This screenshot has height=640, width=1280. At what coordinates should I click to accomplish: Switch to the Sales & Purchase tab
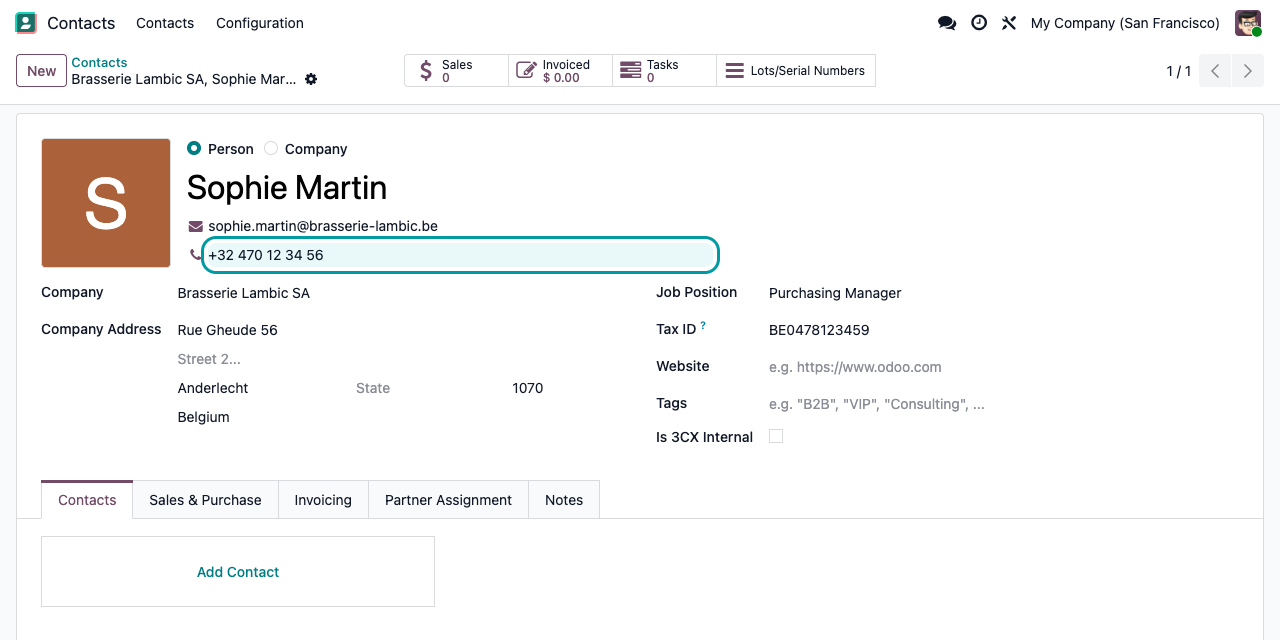[x=205, y=500]
